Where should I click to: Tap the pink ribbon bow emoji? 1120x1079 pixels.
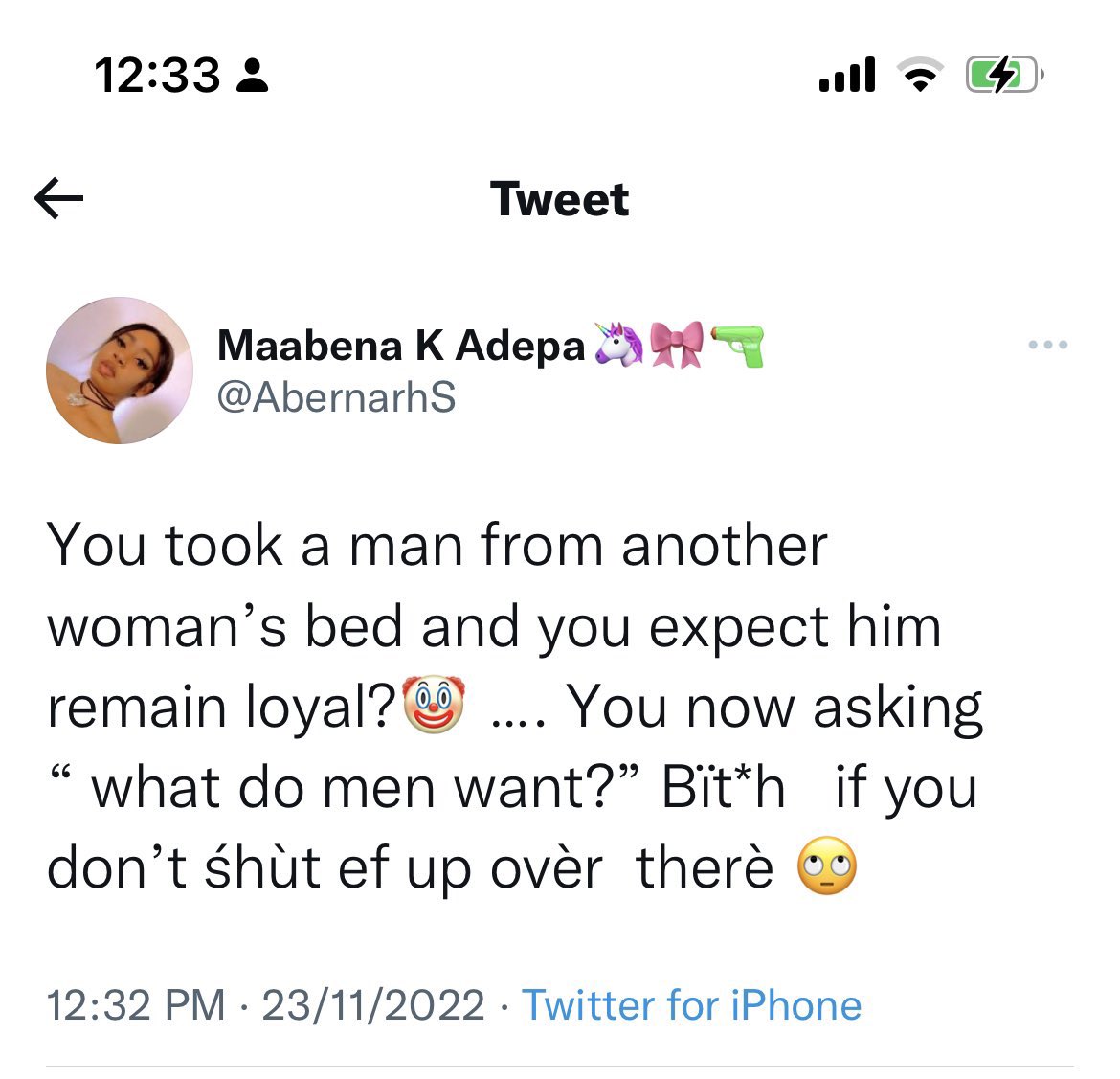click(x=677, y=345)
